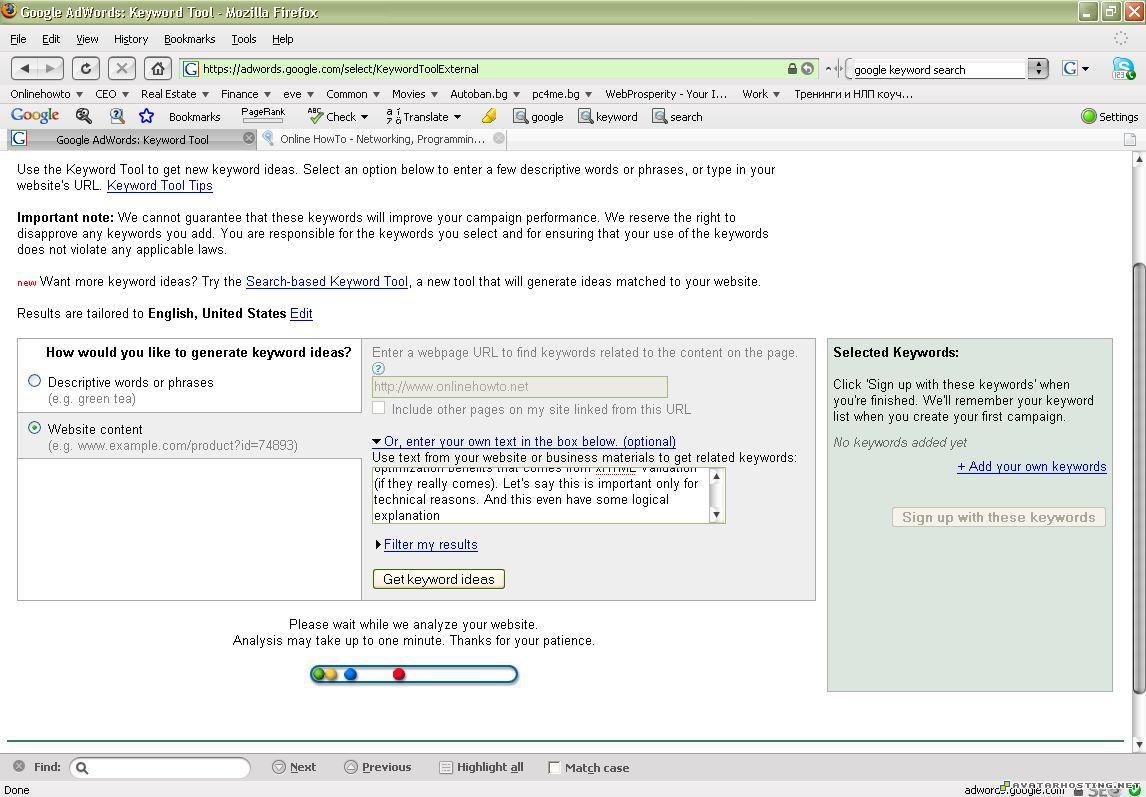Expand 'Filter my results'
Image resolution: width=1146 pixels, height=797 pixels.
pos(430,544)
